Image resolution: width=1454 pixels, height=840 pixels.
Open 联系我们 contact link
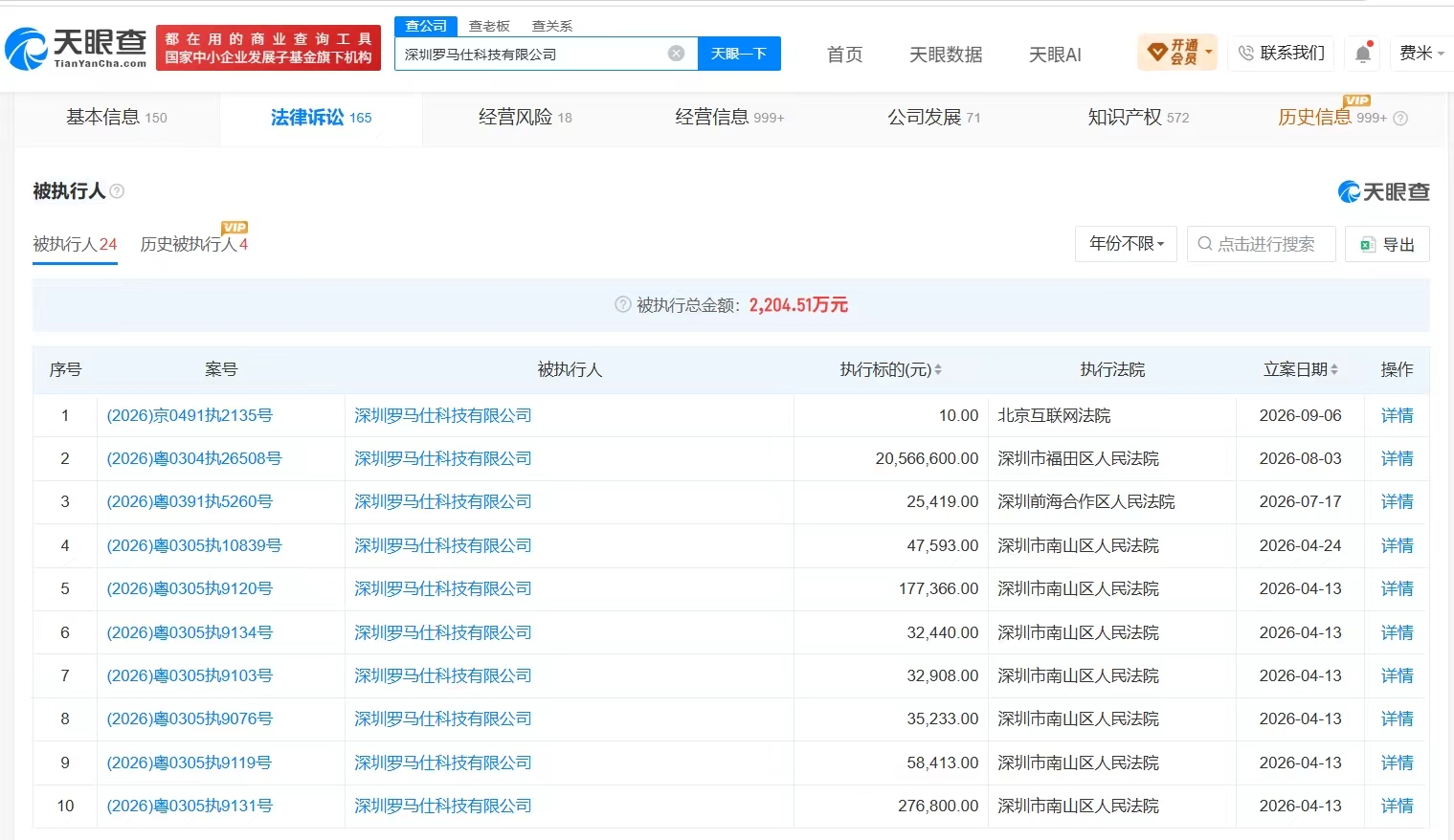click(1282, 54)
